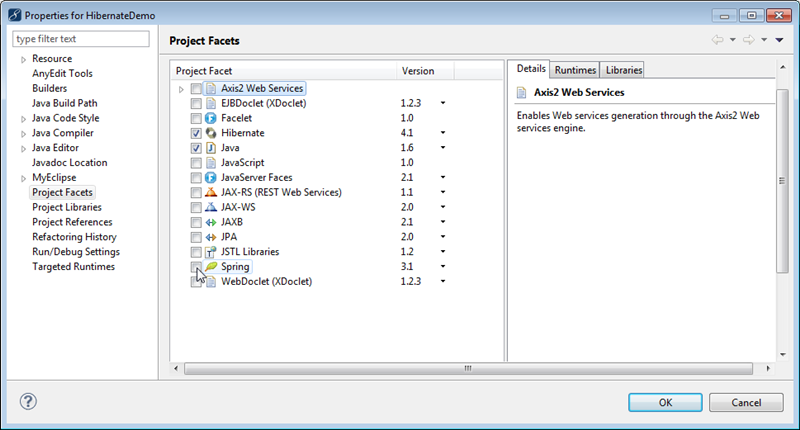Toggle the JPA facet checkbox
The height and width of the screenshot is (430, 800).
coord(196,237)
